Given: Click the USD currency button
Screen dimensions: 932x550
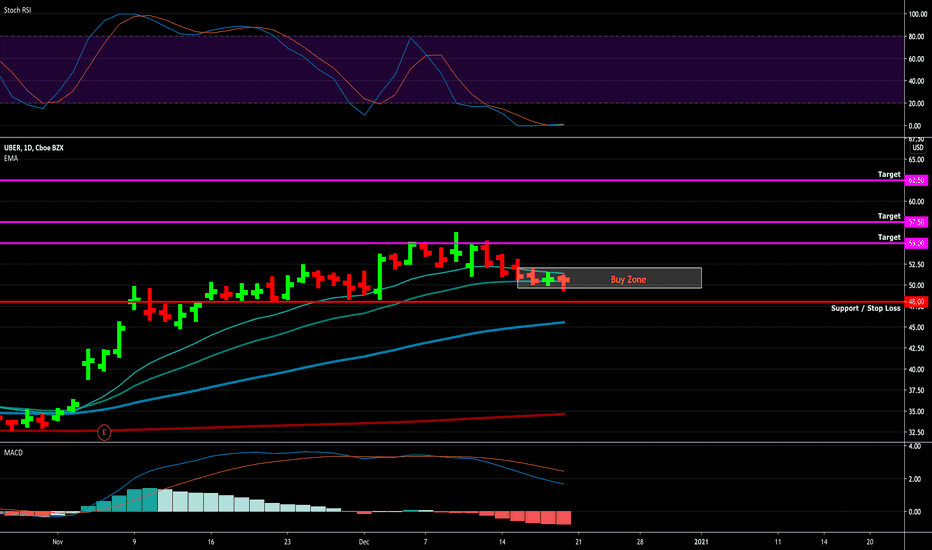Looking at the screenshot, I should 918,147.
